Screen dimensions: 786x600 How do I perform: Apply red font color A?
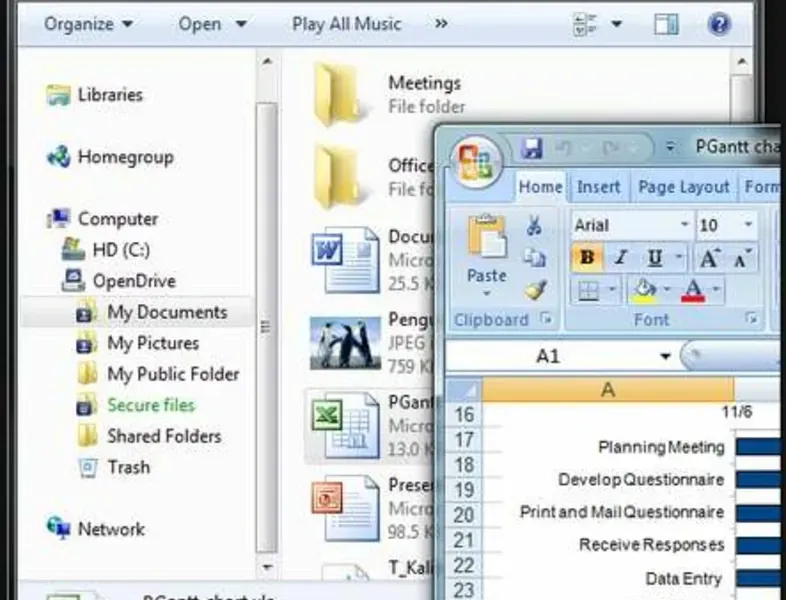(693, 291)
